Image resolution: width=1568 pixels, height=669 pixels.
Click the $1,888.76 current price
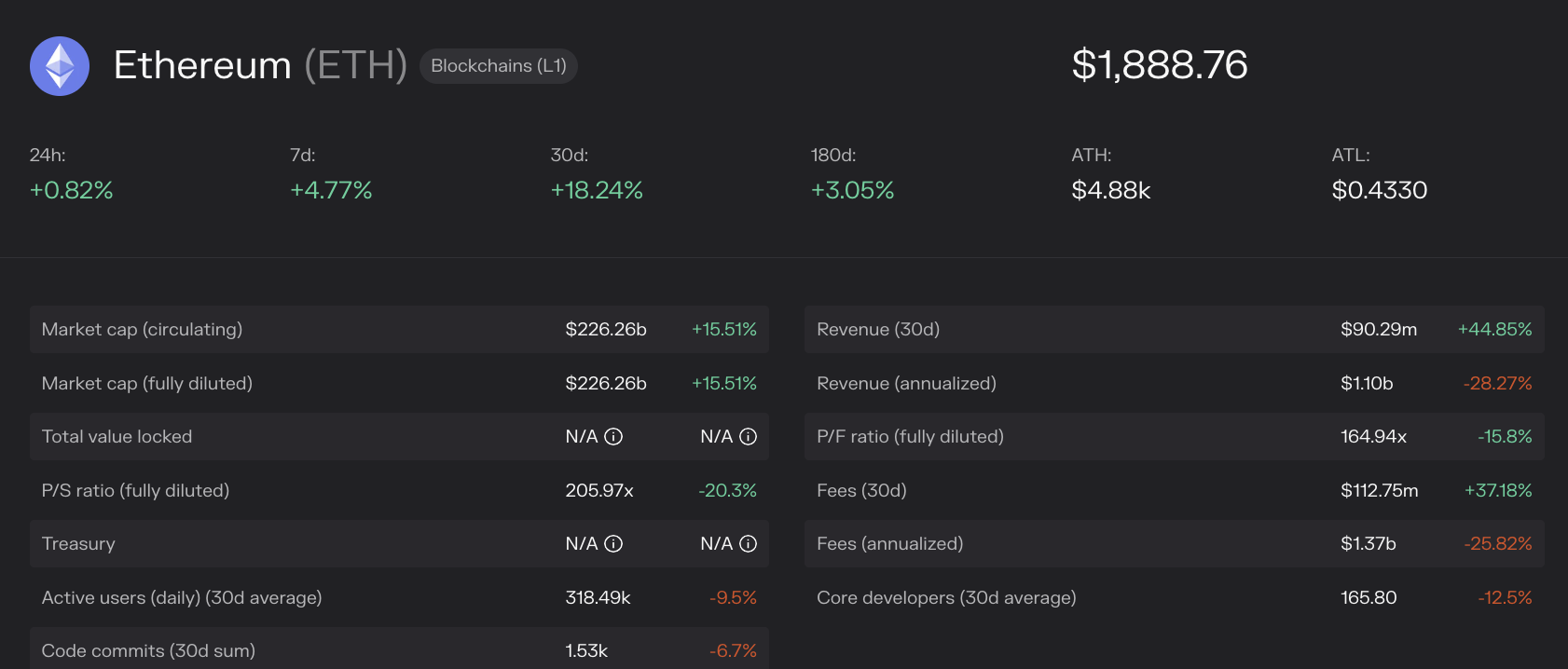point(1160,65)
